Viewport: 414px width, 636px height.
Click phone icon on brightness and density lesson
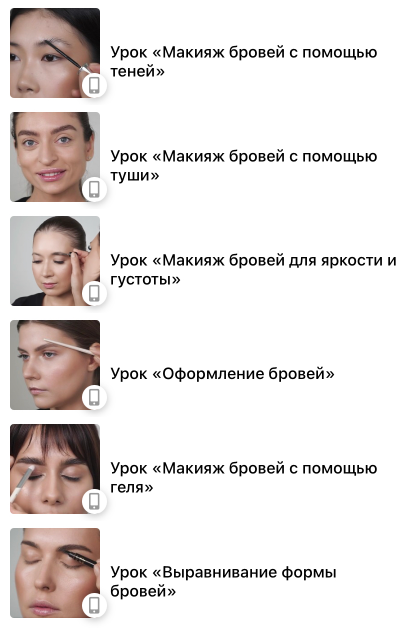click(94, 293)
